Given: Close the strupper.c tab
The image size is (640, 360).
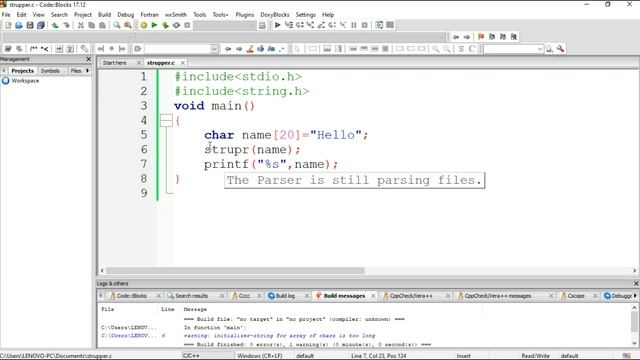Looking at the screenshot, I should [183, 63].
